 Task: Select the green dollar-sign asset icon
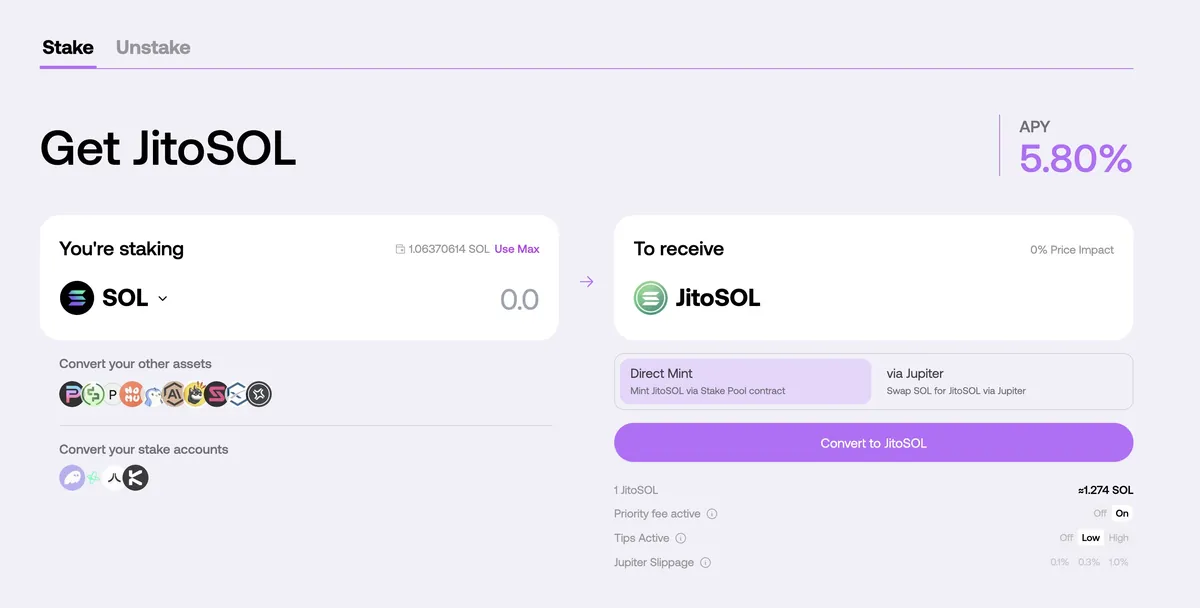(x=93, y=394)
